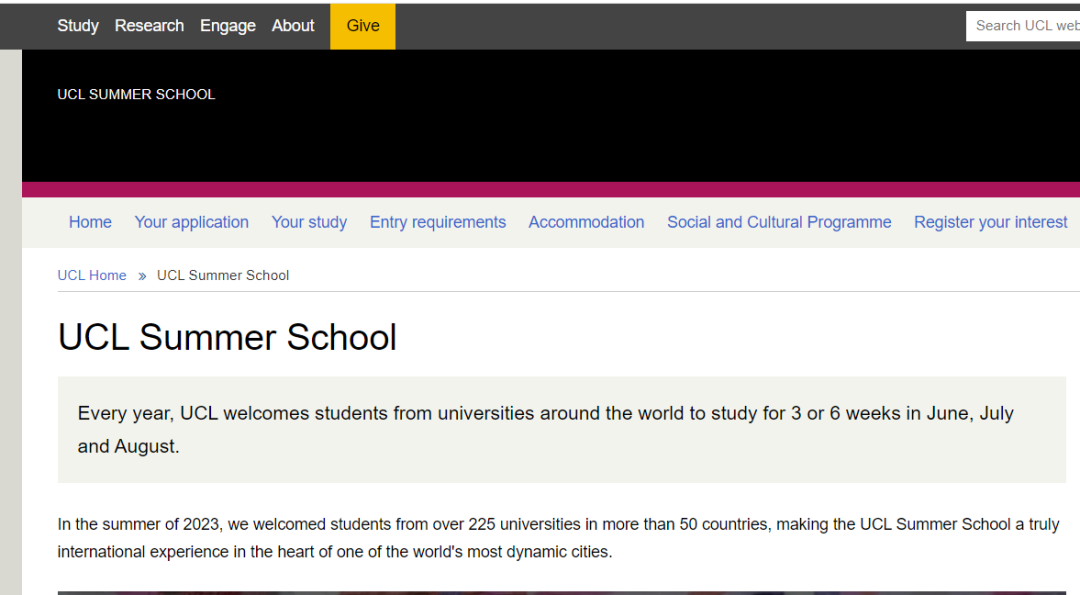Click the yellow Give button
1080x595 pixels.
click(363, 26)
